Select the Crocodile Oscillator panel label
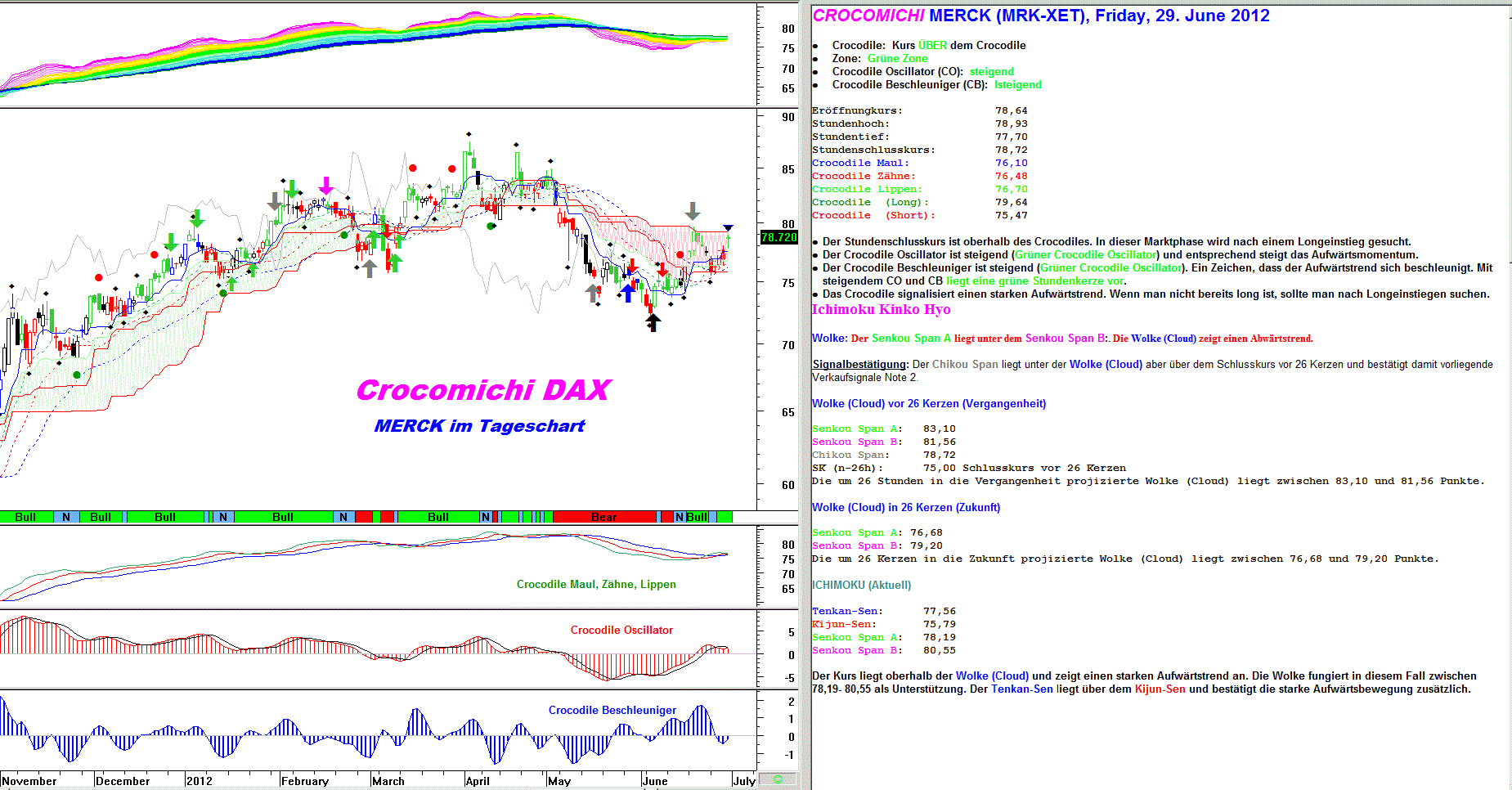The height and width of the screenshot is (790, 1512). click(x=621, y=630)
